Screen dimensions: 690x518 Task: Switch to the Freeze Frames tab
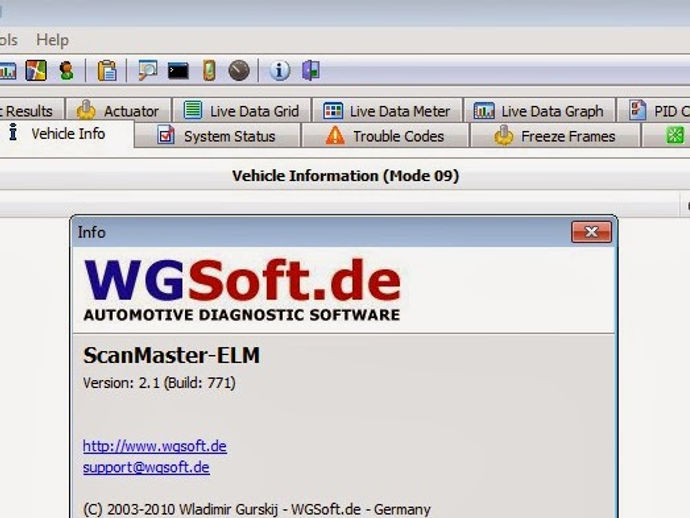click(555, 136)
